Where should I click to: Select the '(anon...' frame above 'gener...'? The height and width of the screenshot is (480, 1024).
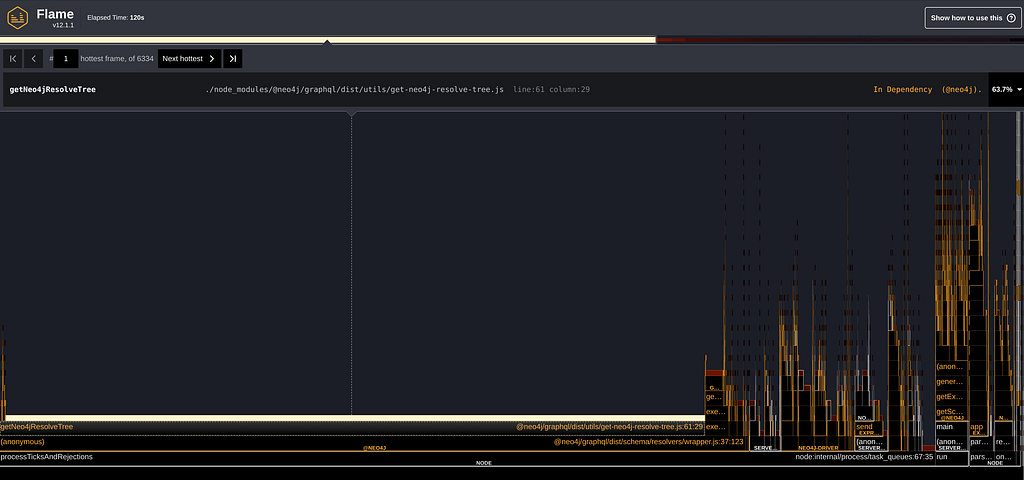[x=951, y=367]
